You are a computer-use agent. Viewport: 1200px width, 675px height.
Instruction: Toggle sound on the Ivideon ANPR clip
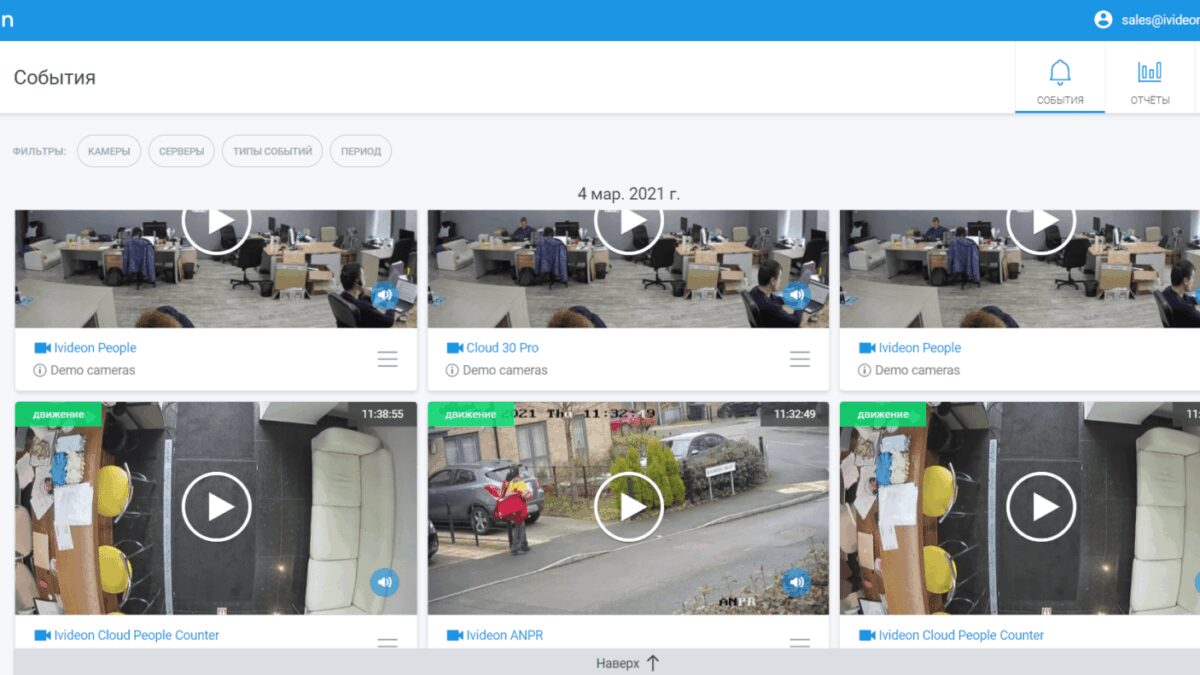(796, 582)
